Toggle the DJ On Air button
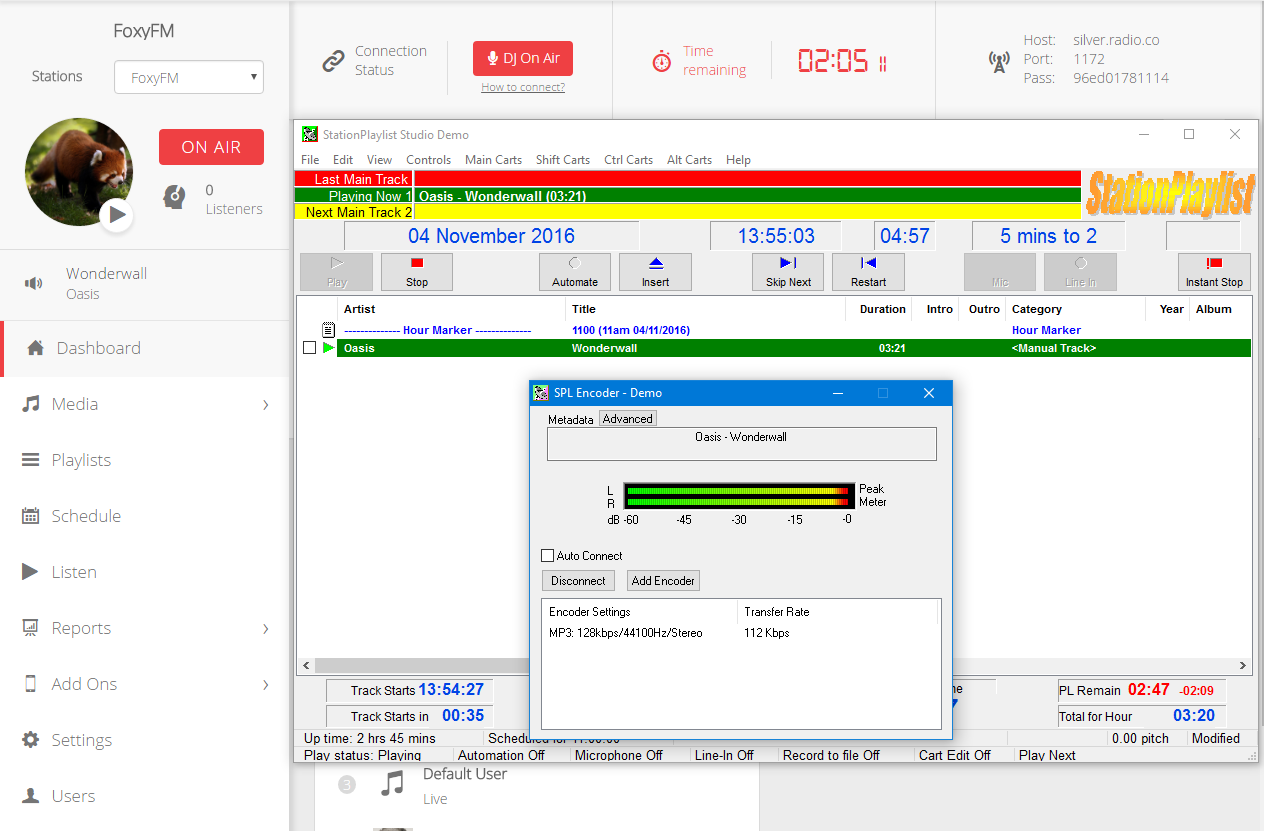This screenshot has width=1264, height=831. click(x=523, y=59)
